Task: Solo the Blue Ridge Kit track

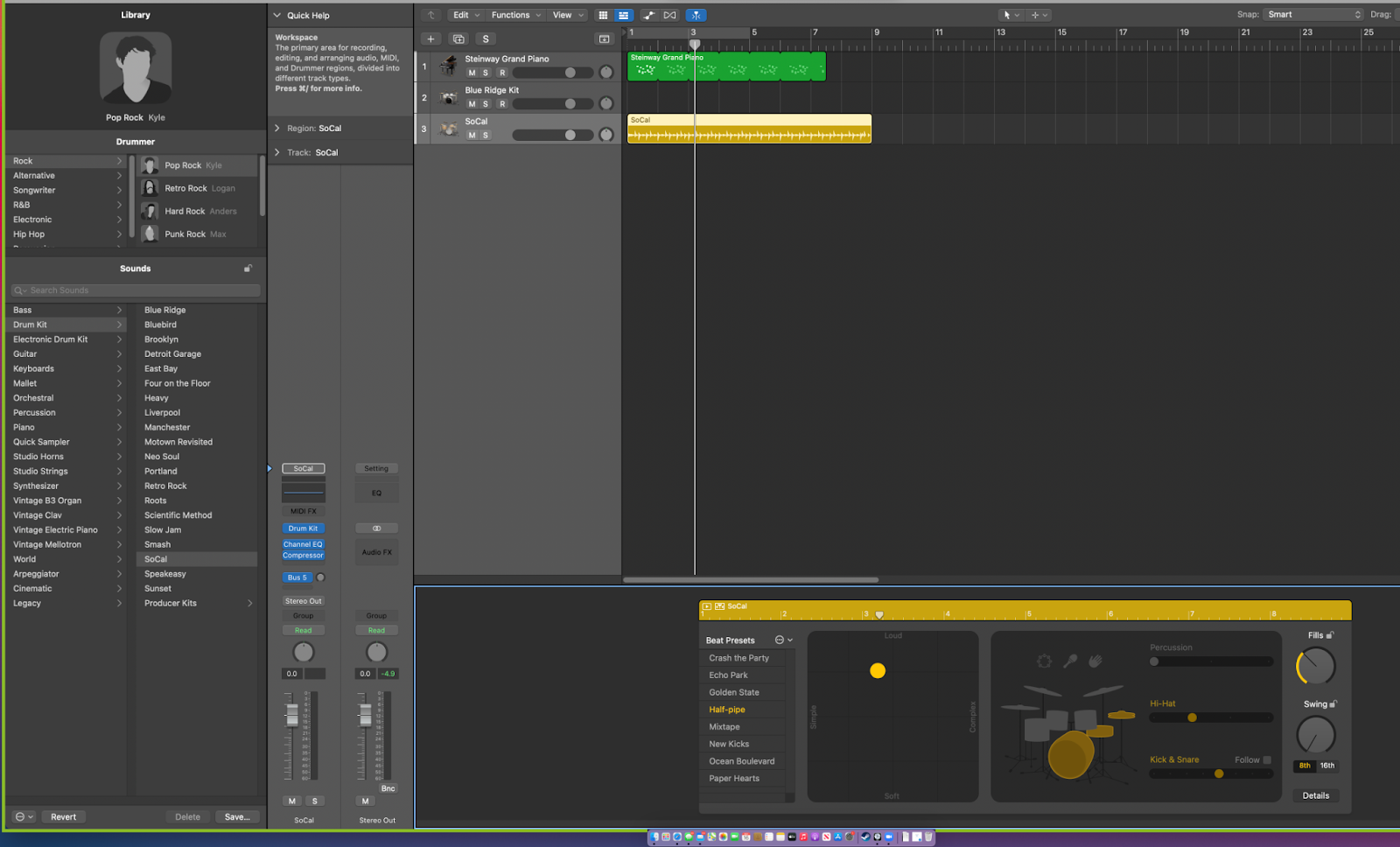Action: pyautogui.click(x=486, y=104)
